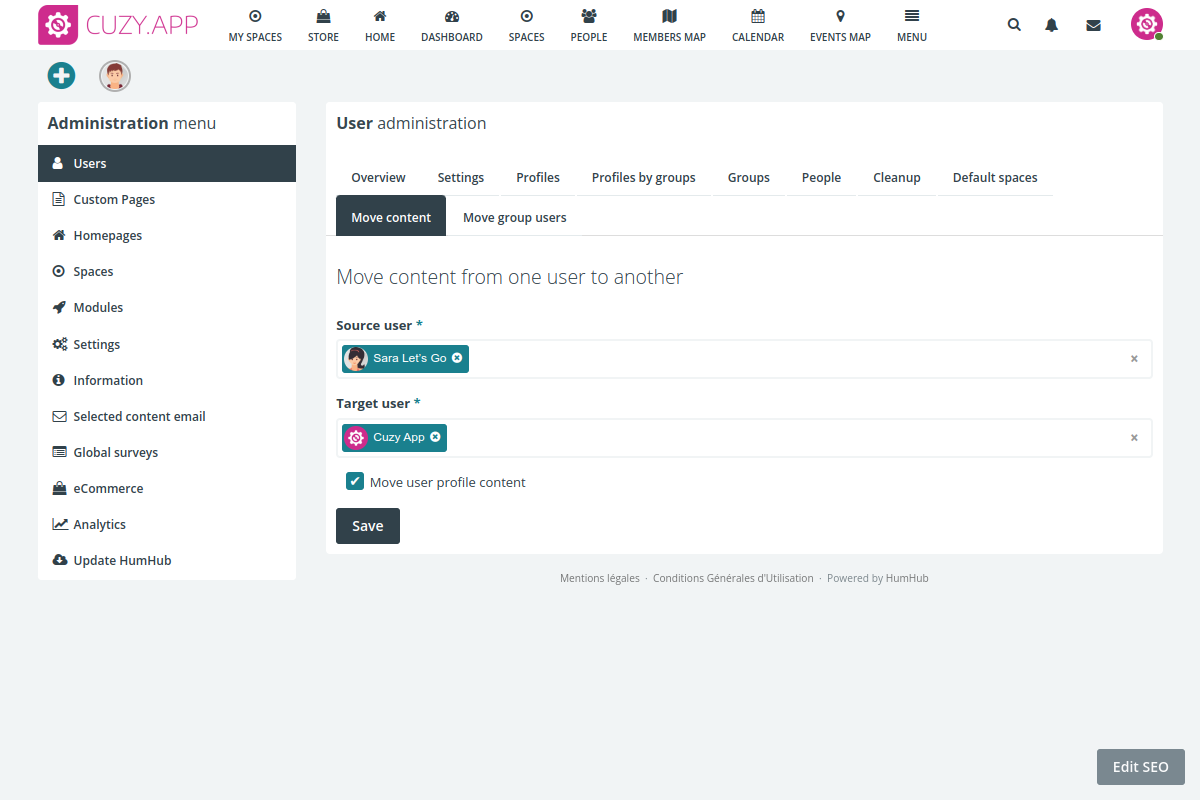Viewport: 1200px width, 800px height.
Task: Click the search magnifier icon
Action: [1014, 25]
